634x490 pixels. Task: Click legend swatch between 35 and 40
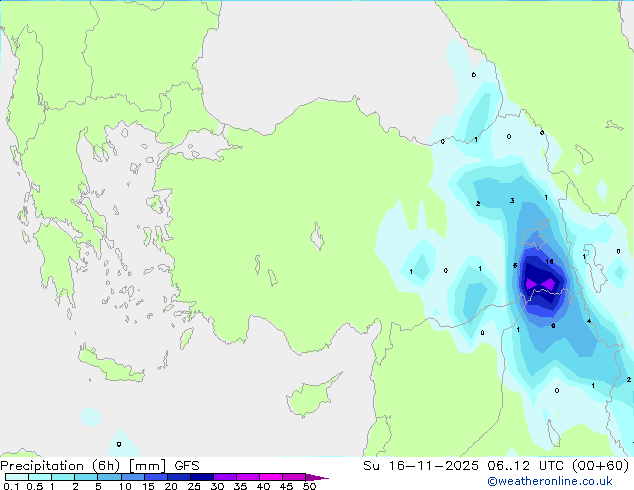coord(247,477)
